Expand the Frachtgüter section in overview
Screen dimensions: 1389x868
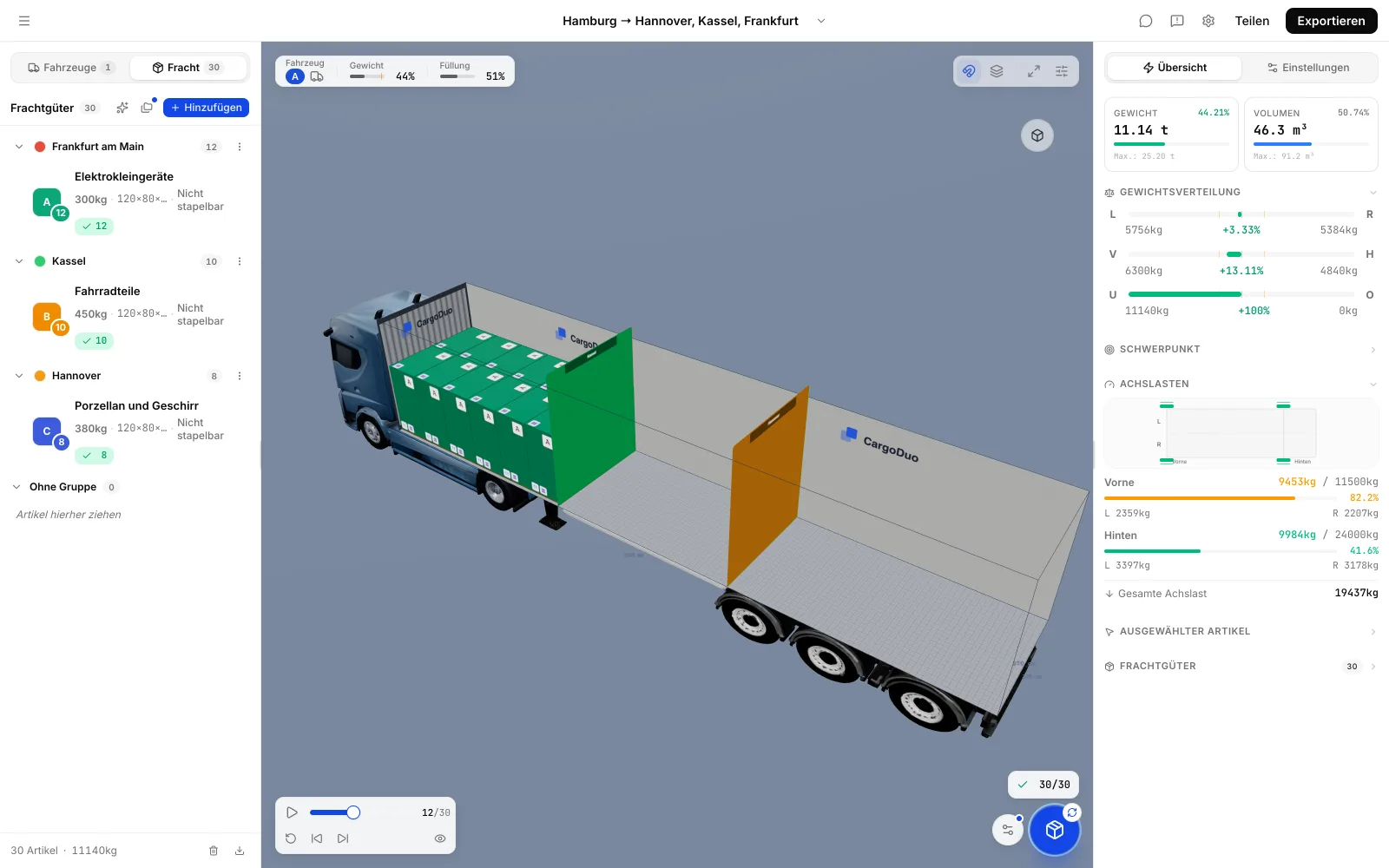pyautogui.click(x=1373, y=667)
